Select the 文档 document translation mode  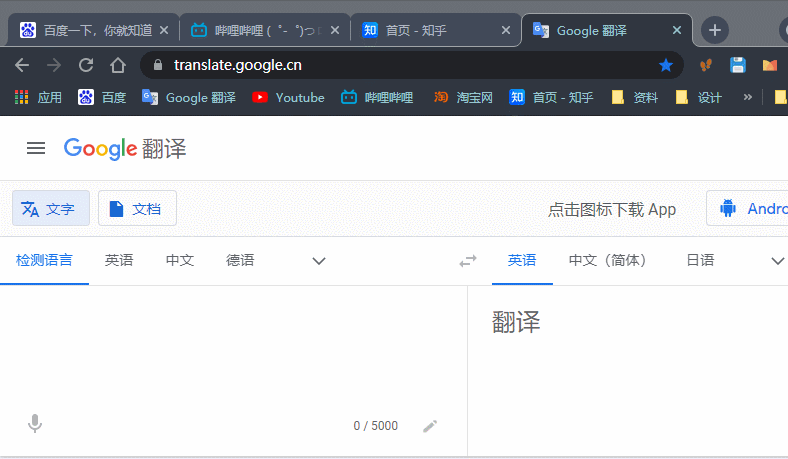pyautogui.click(x=137, y=208)
